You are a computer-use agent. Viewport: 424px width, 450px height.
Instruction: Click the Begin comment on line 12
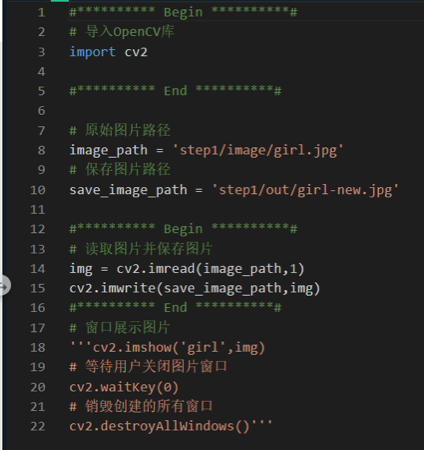tap(183, 229)
